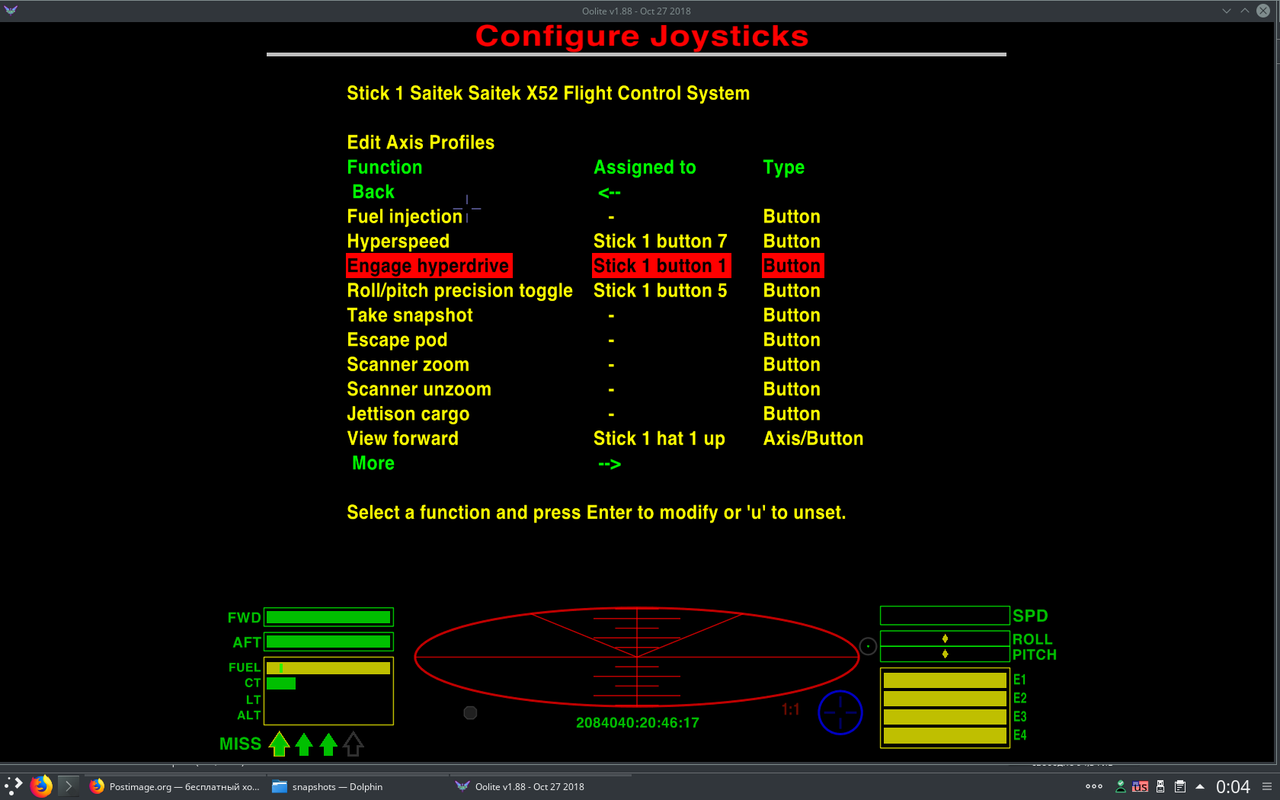Select the Jettison cargo function
This screenshot has width=1280, height=800.
click(x=408, y=414)
